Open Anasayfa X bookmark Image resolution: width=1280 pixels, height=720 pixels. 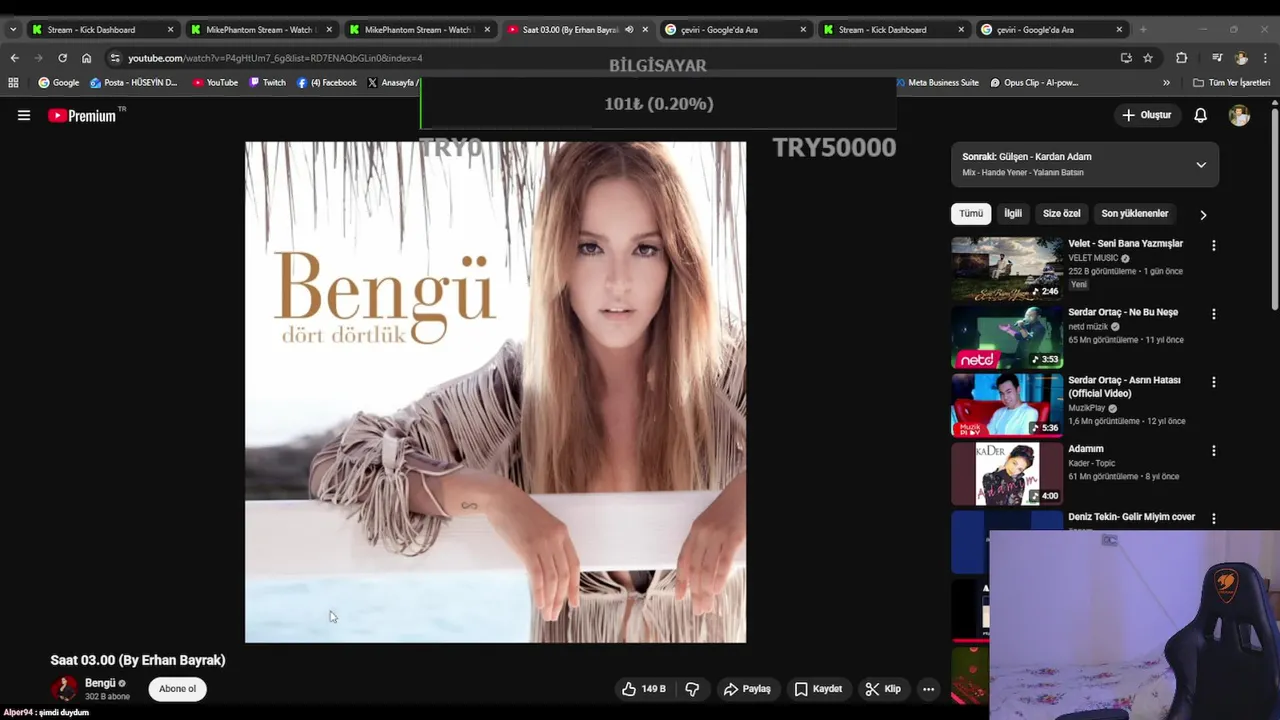pyautogui.click(x=393, y=83)
